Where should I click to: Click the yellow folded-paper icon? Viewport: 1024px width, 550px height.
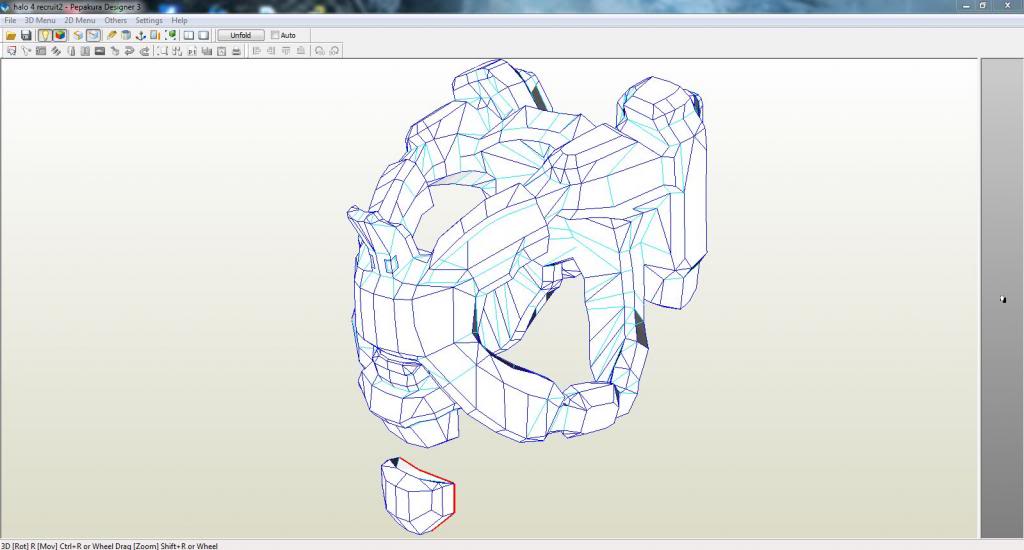(78, 35)
